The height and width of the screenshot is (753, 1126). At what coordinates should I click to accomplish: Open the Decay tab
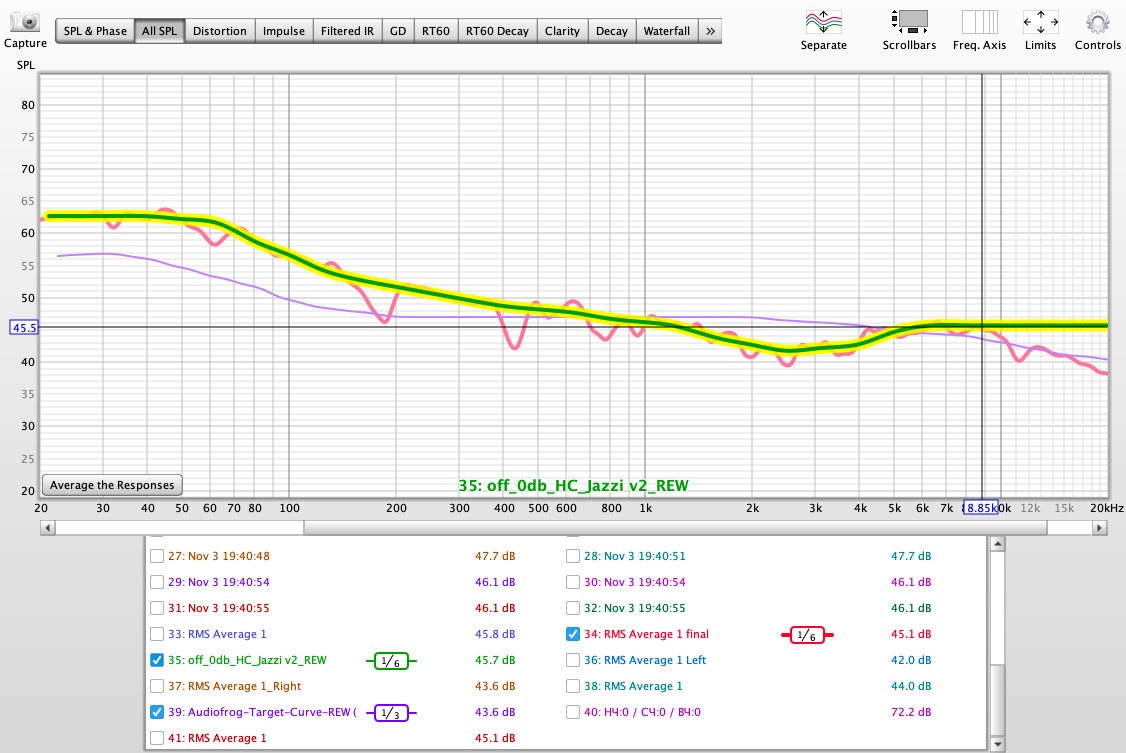[612, 31]
